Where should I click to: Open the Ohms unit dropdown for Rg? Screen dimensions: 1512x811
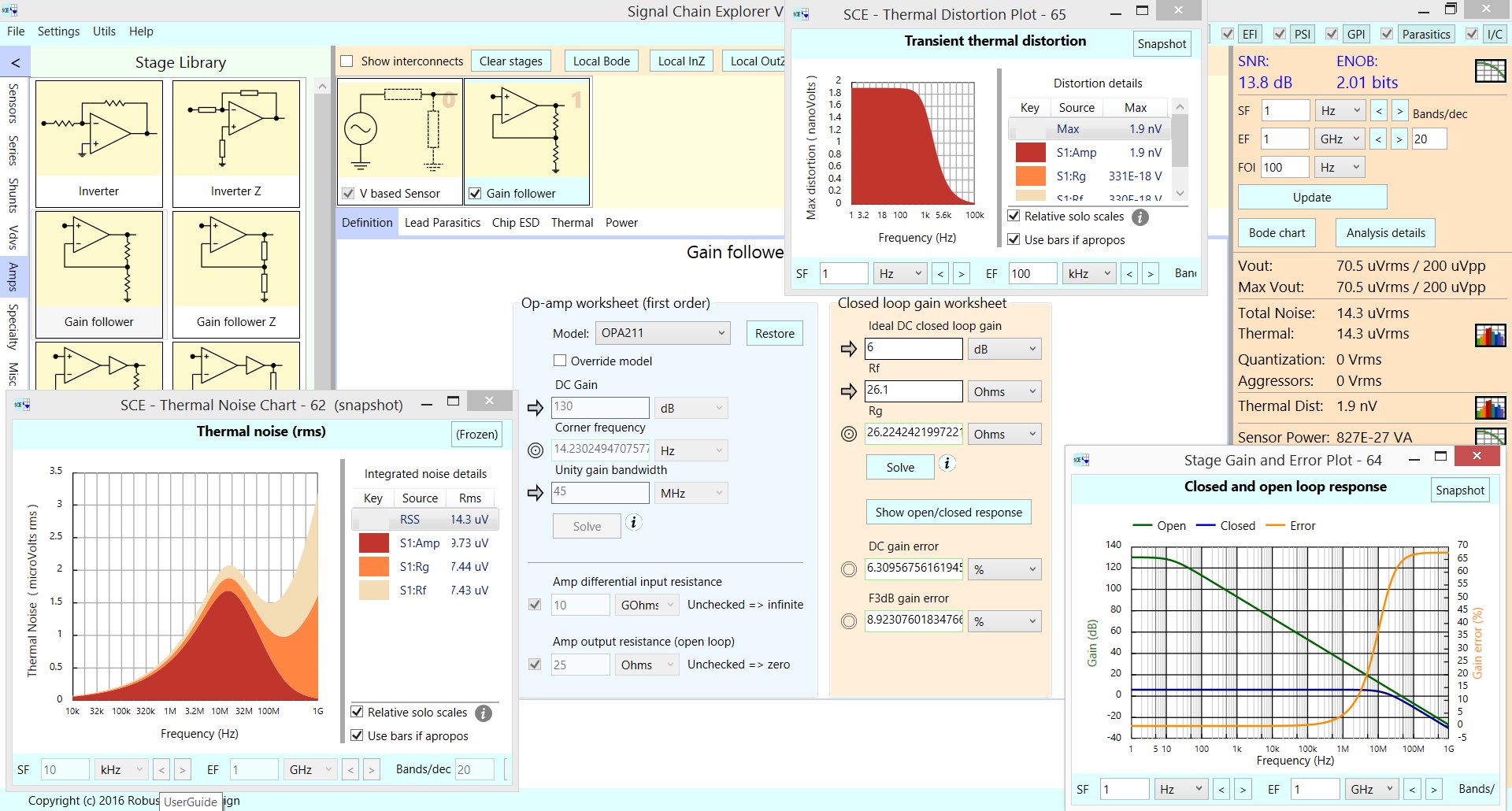pyautogui.click(x=1005, y=434)
